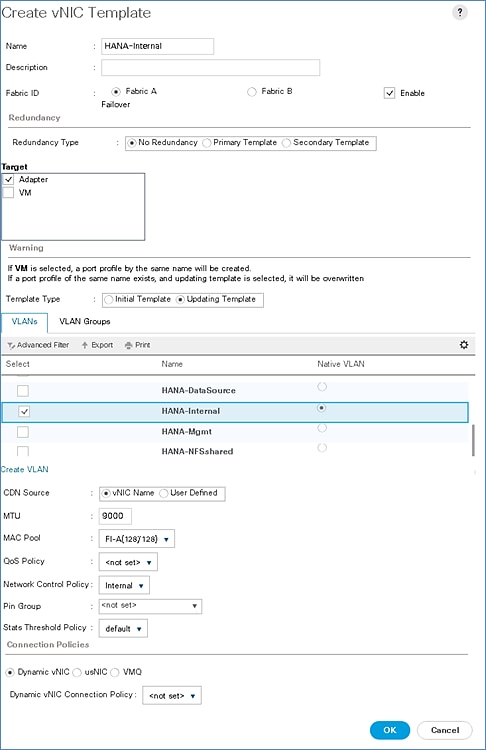The width and height of the screenshot is (486, 750).
Task: Select User Defined CDN Source
Action: click(x=164, y=493)
